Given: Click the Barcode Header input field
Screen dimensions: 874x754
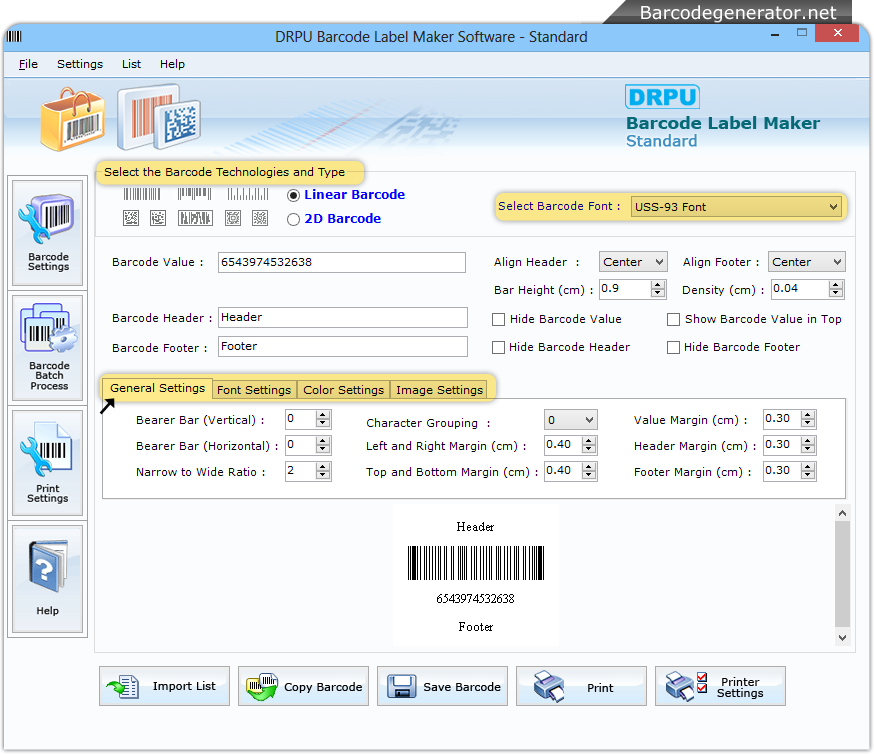Looking at the screenshot, I should point(343,317).
